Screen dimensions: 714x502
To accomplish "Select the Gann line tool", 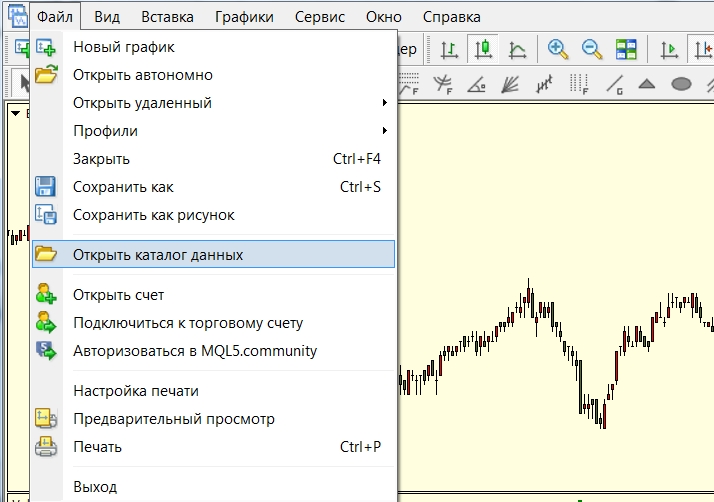I will click(x=614, y=85).
